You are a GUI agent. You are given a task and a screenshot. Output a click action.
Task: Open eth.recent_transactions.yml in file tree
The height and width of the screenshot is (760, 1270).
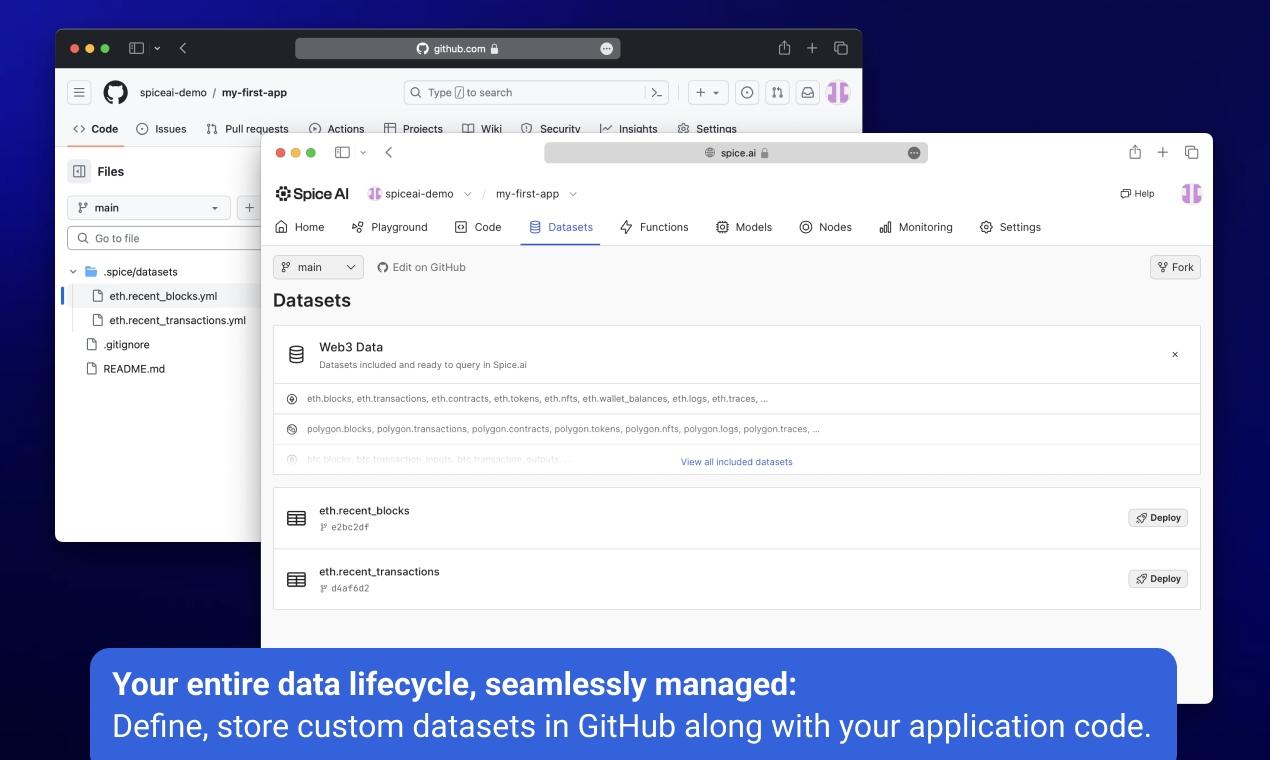coord(177,321)
